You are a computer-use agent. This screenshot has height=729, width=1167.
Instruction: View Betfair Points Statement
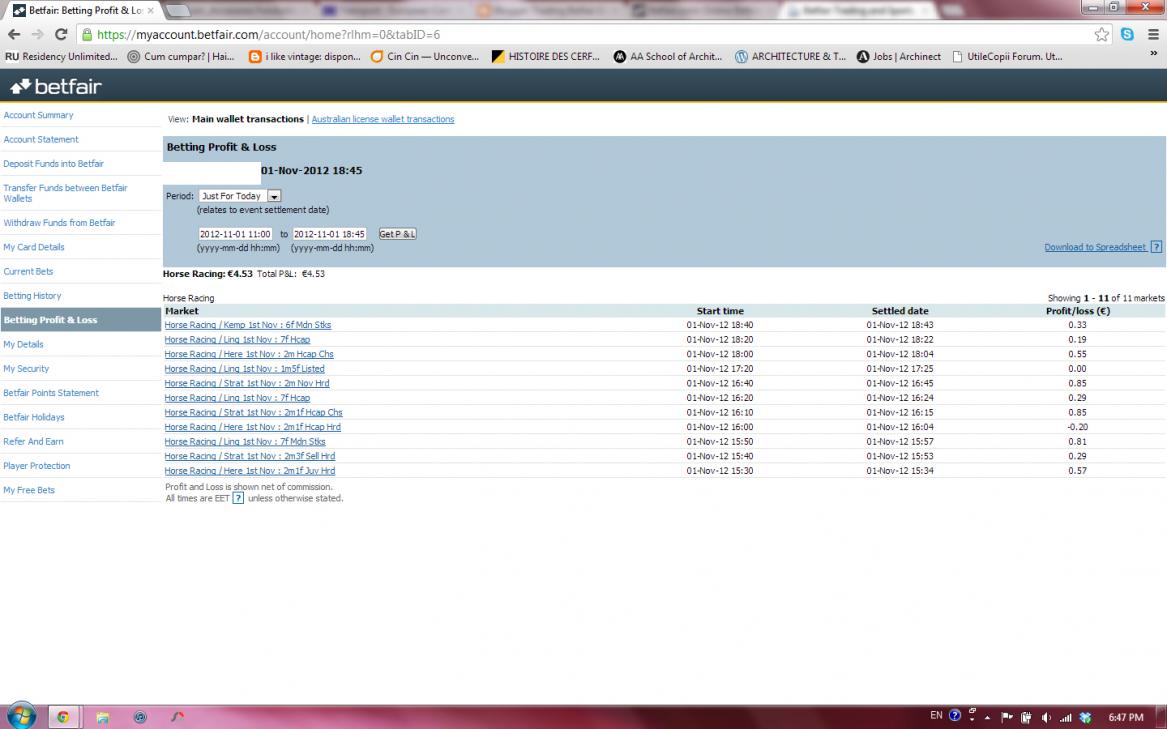coord(51,393)
